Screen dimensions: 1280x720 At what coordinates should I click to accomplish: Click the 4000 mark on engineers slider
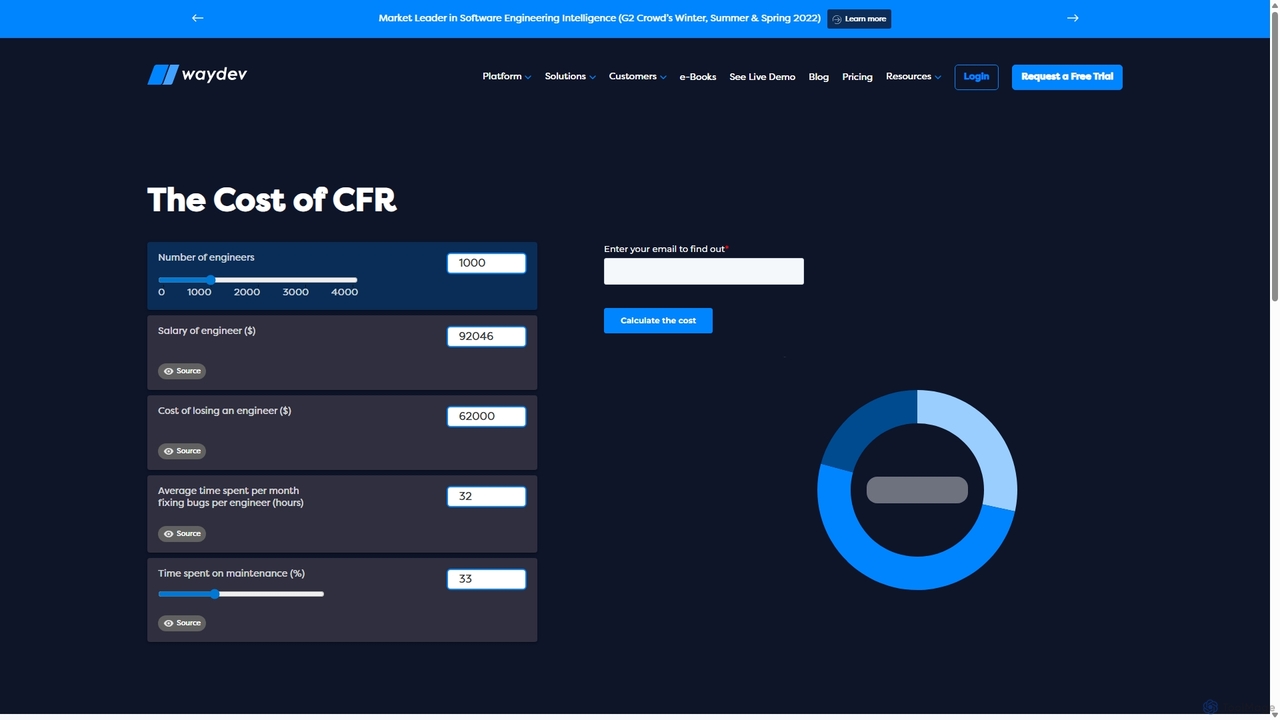(344, 292)
